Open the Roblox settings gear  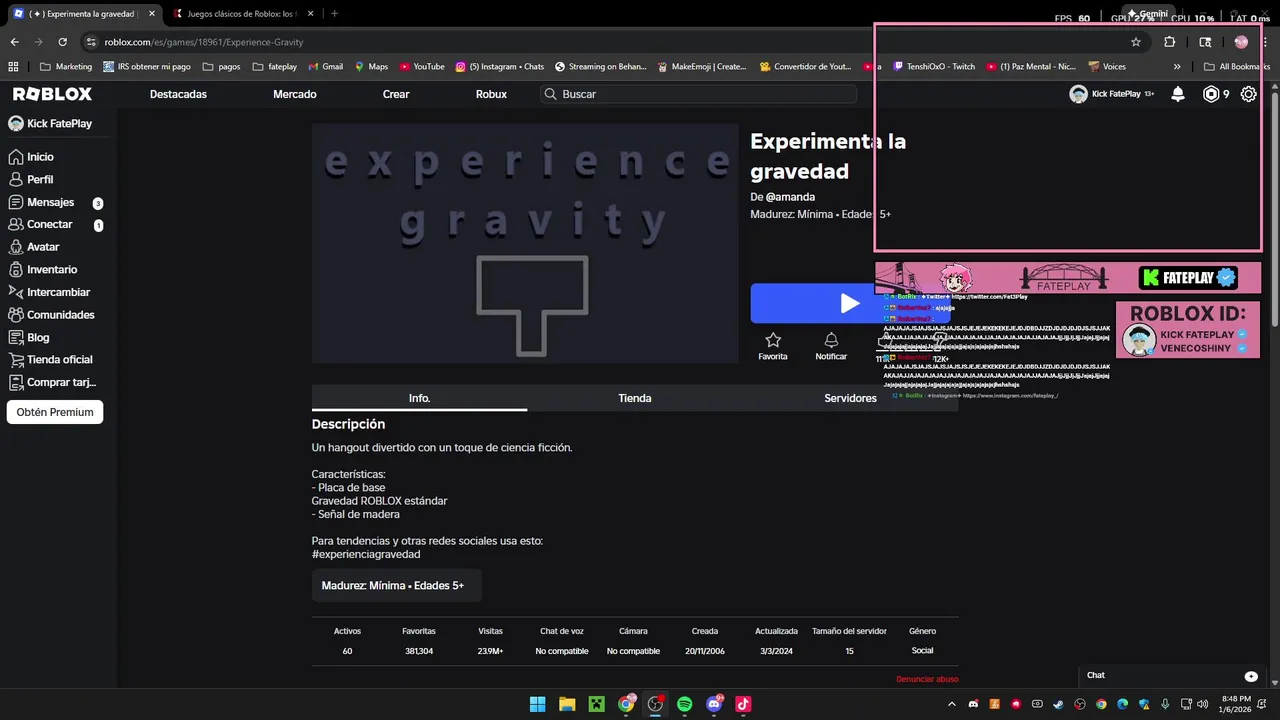[1249, 94]
